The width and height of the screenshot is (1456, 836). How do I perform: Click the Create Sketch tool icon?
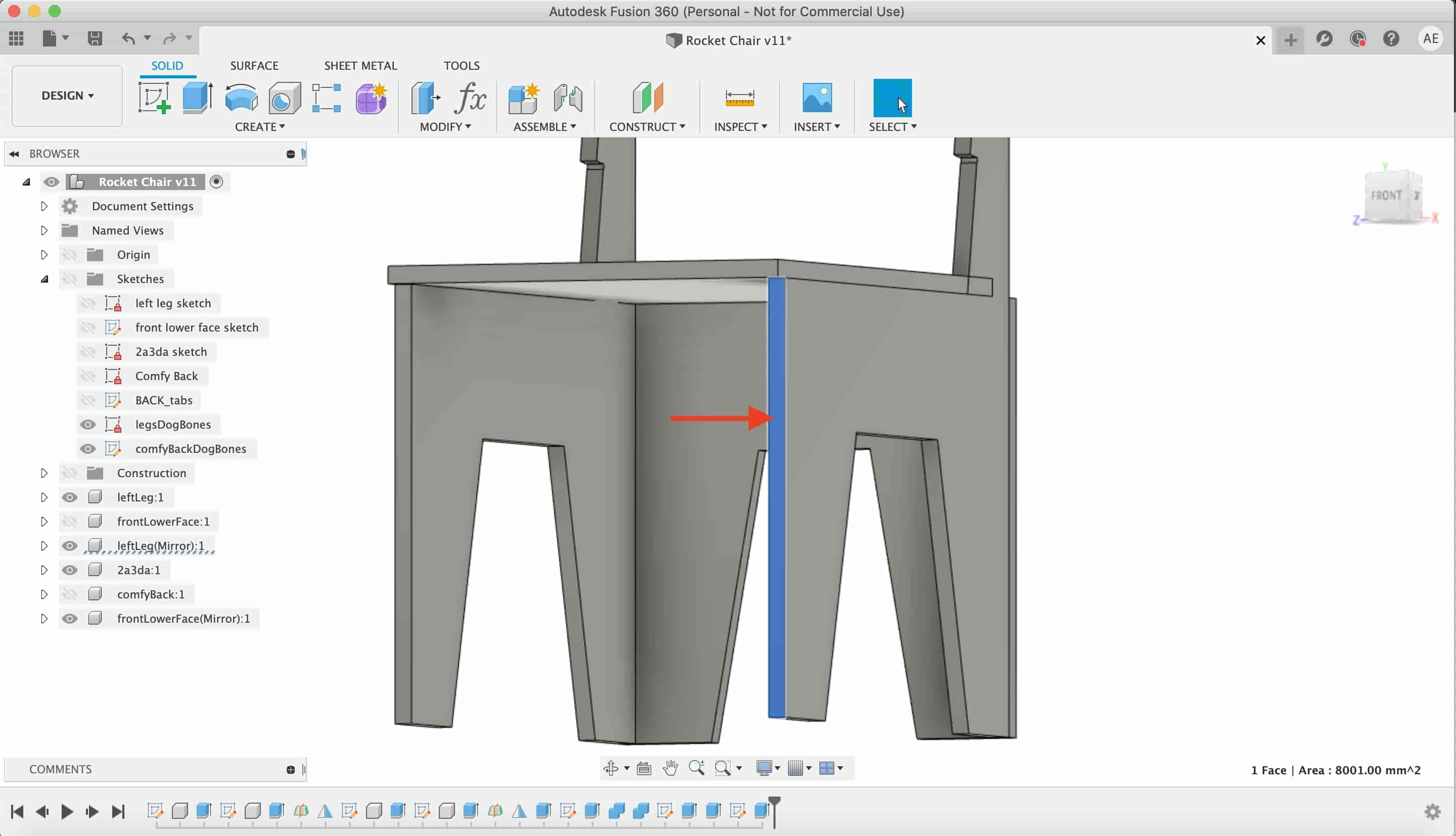(x=154, y=98)
